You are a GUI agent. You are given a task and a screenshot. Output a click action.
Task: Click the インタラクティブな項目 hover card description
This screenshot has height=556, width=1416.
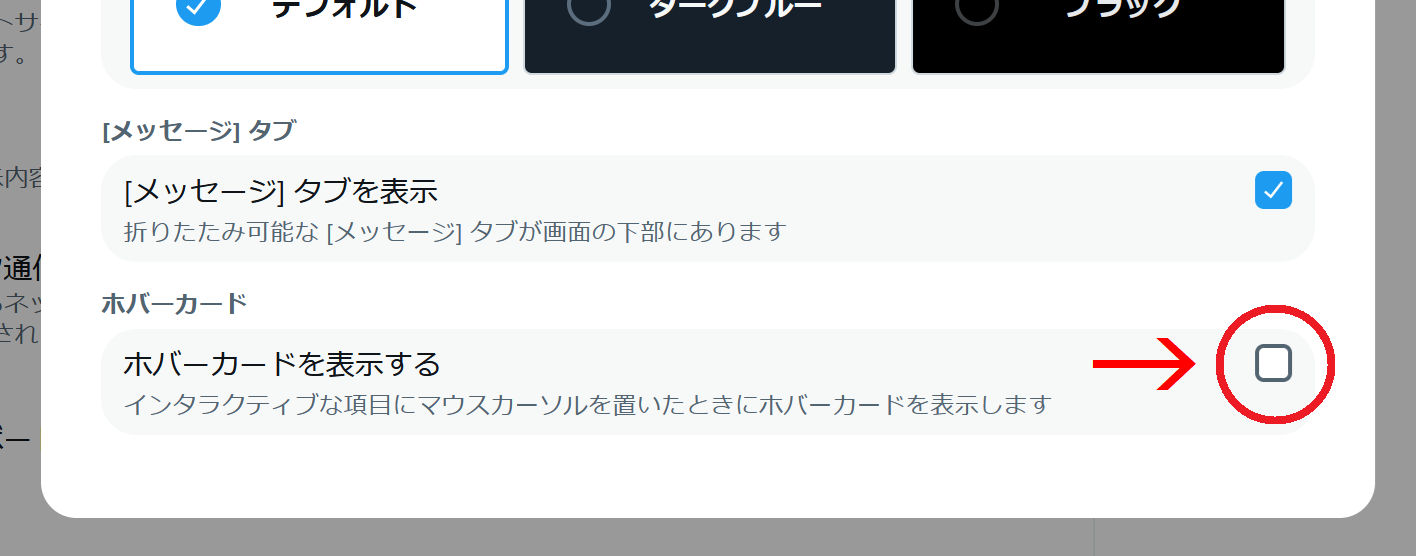point(588,405)
